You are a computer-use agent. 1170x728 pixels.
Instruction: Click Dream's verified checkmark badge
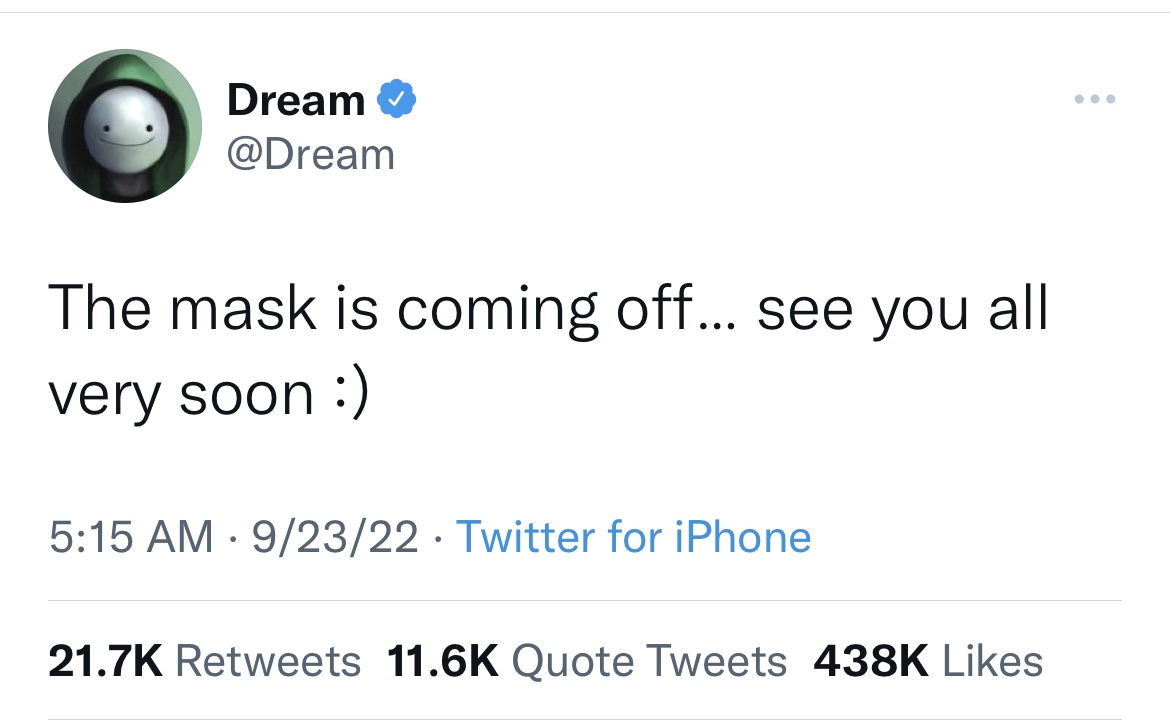click(398, 98)
